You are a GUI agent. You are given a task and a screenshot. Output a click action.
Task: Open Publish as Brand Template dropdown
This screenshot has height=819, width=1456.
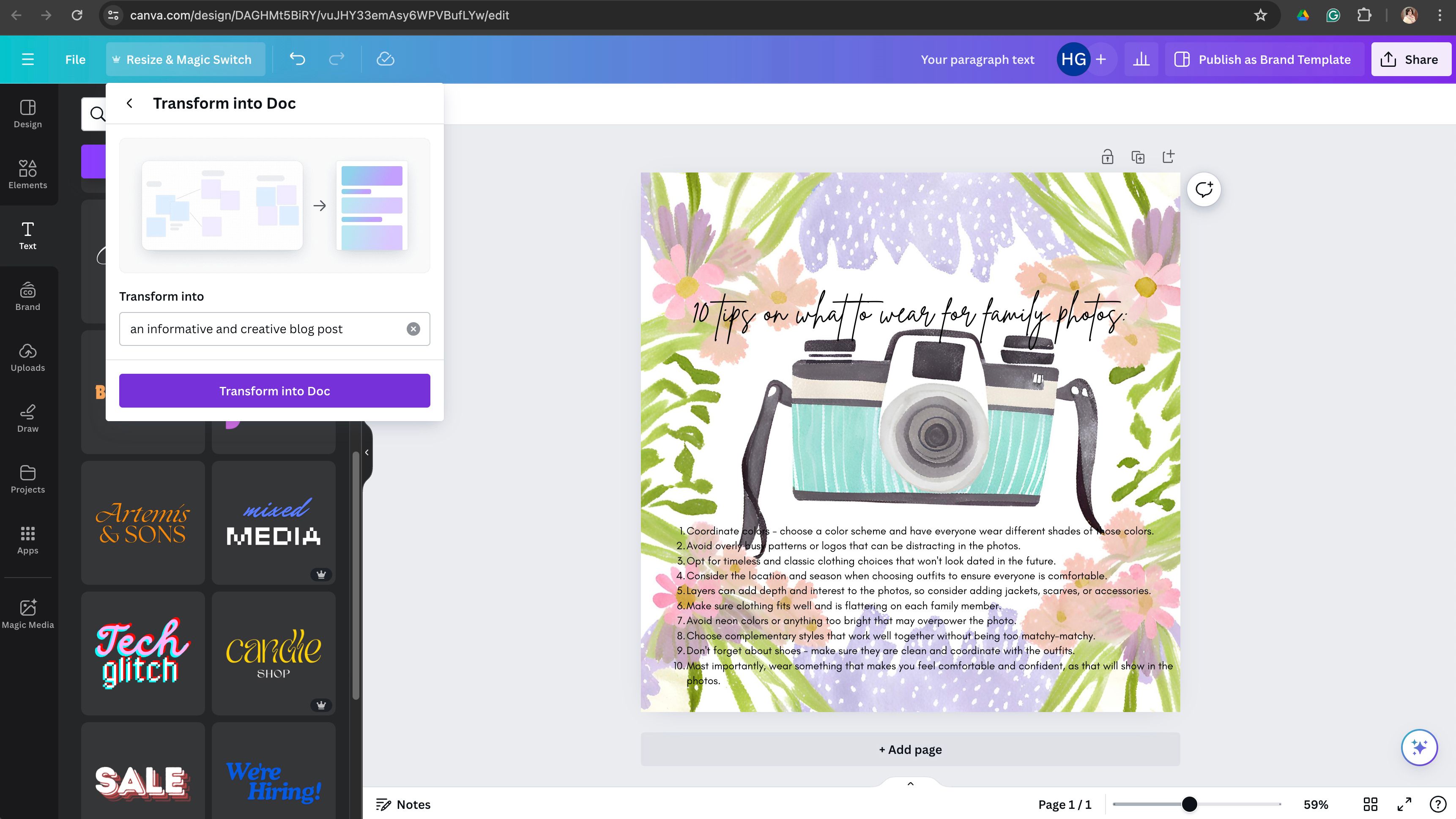(x=1263, y=59)
